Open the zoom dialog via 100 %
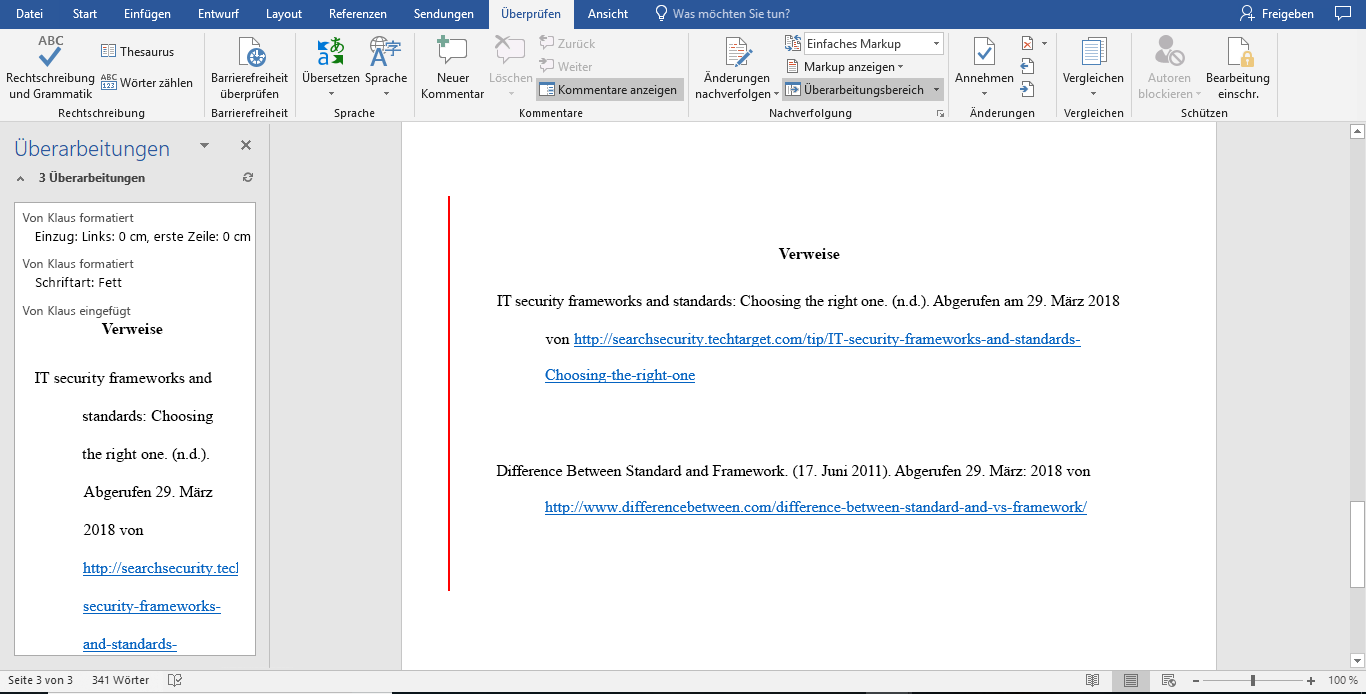This screenshot has height=694, width=1366. 1343,680
